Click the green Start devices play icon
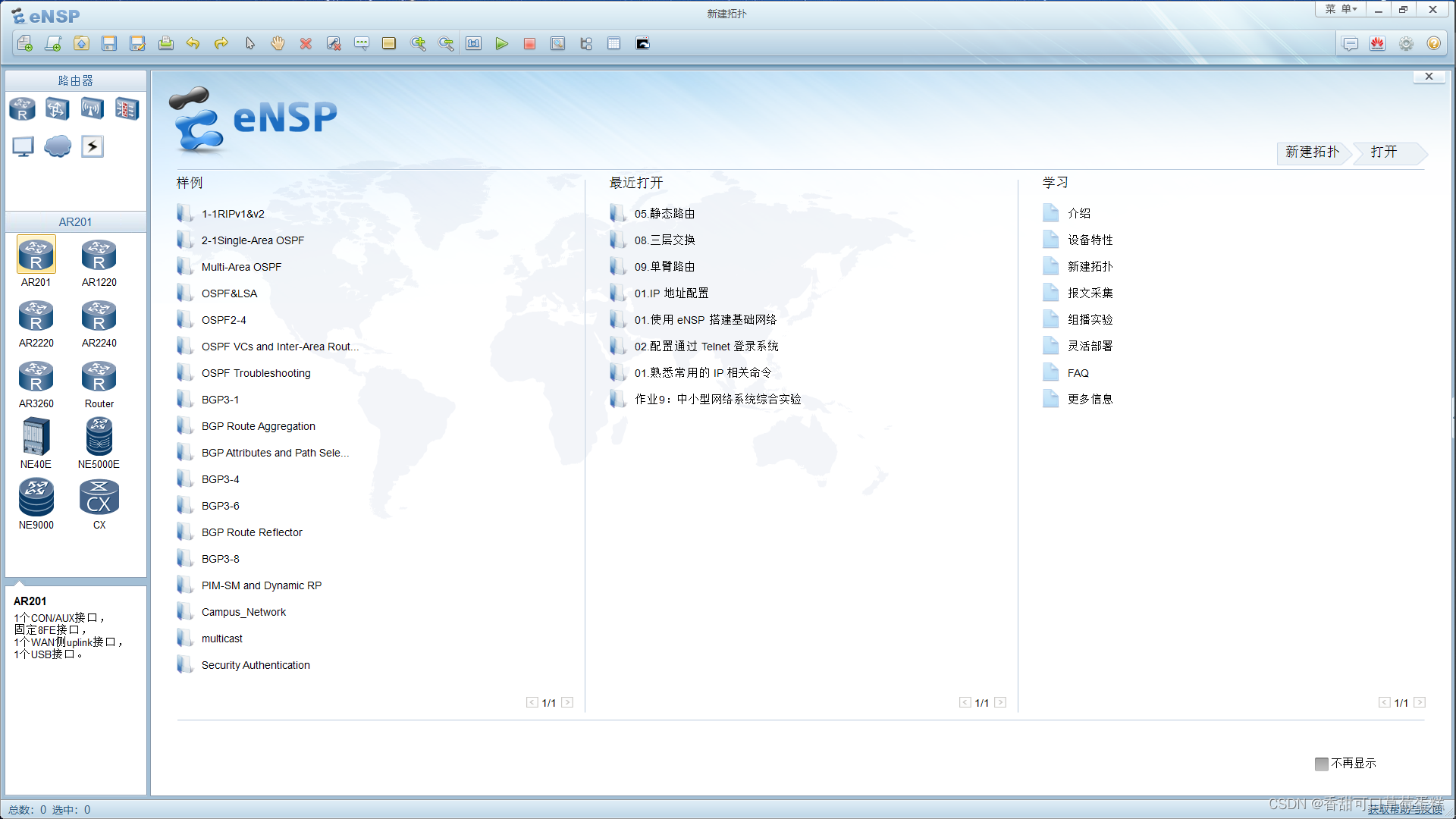1456x819 pixels. [501, 44]
